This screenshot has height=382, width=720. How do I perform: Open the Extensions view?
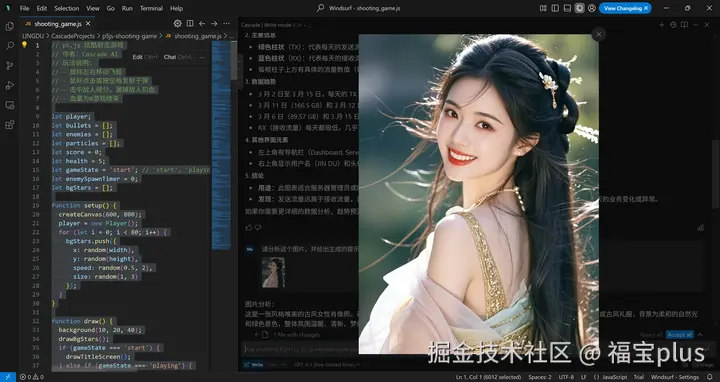[10, 125]
